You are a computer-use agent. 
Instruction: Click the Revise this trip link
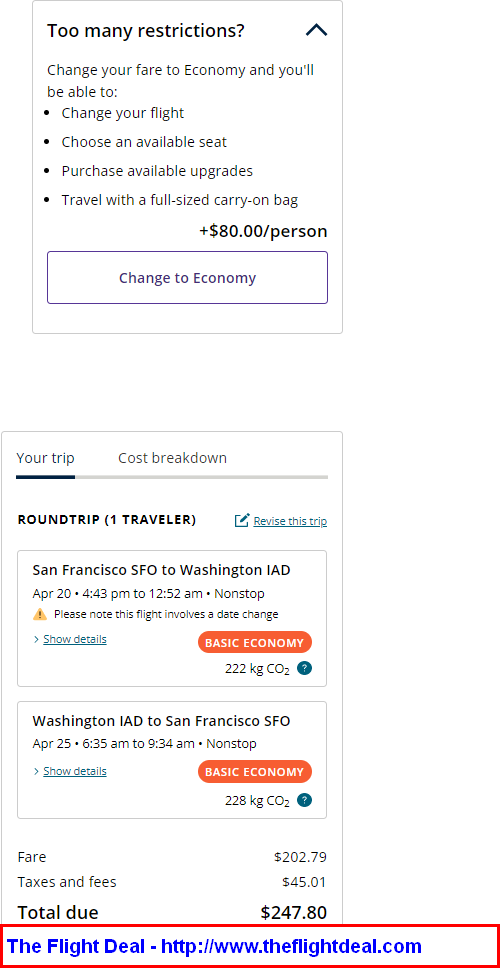pos(290,521)
